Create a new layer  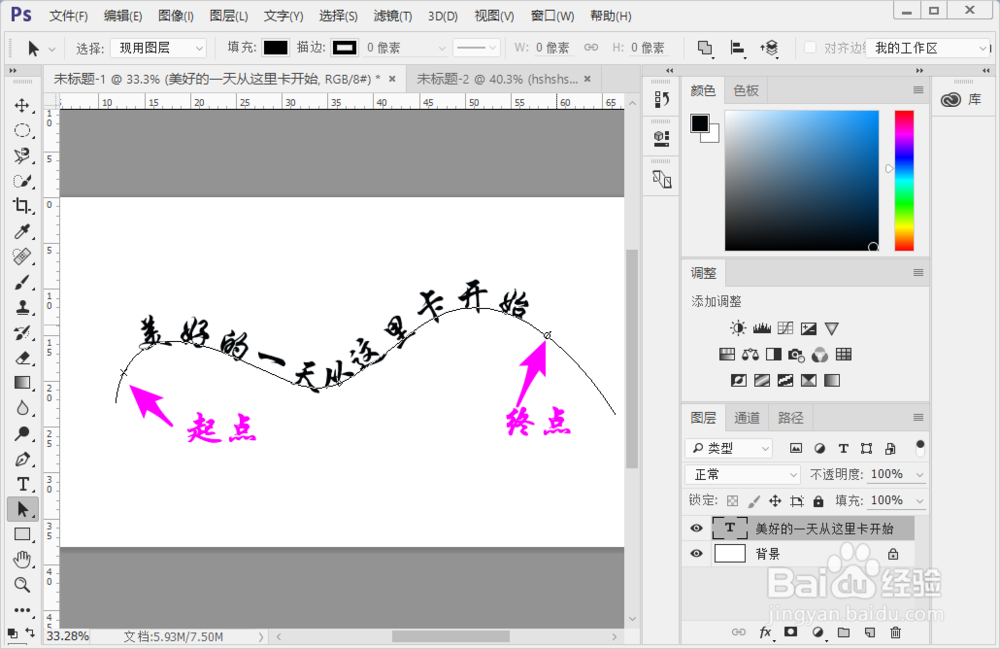coord(868,632)
